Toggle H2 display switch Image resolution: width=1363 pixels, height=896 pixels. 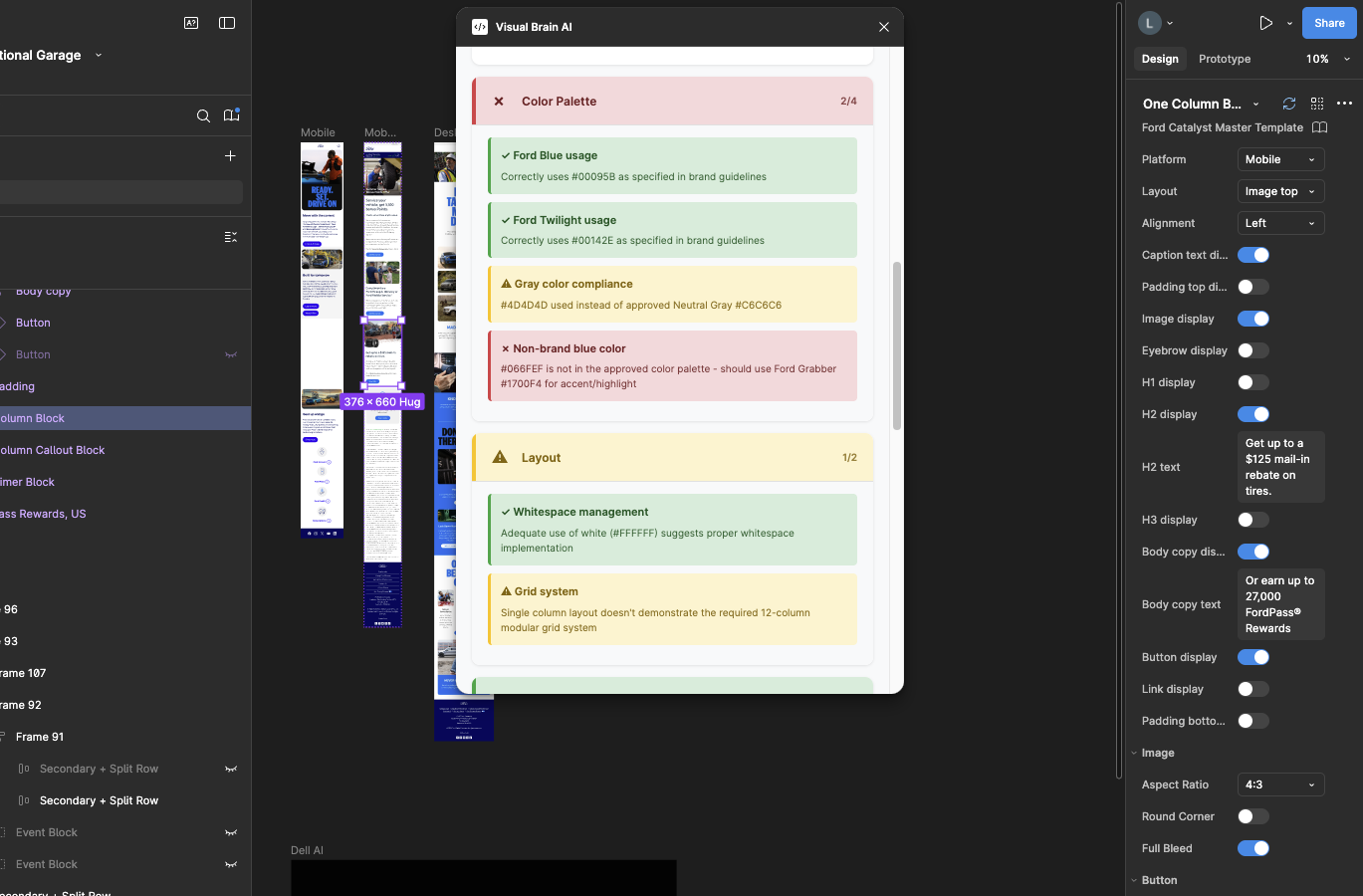[1253, 414]
